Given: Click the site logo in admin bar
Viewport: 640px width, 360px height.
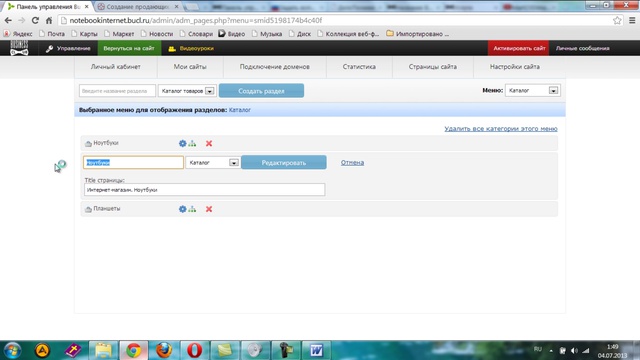Looking at the screenshot, I should tap(19, 48).
